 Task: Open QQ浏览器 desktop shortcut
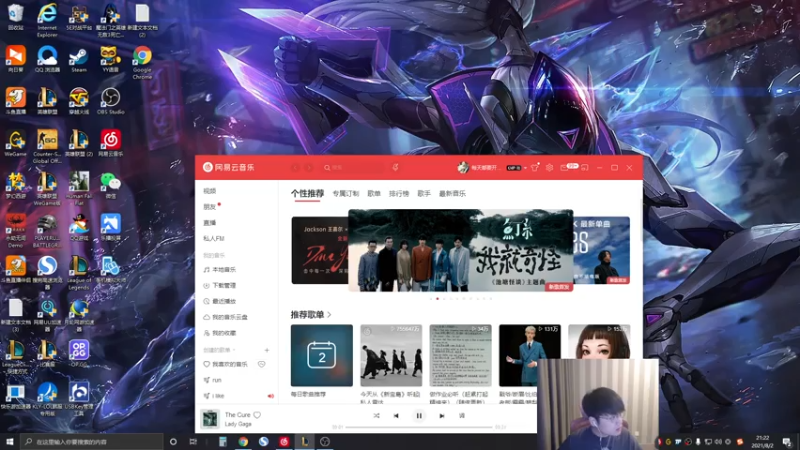pos(47,59)
